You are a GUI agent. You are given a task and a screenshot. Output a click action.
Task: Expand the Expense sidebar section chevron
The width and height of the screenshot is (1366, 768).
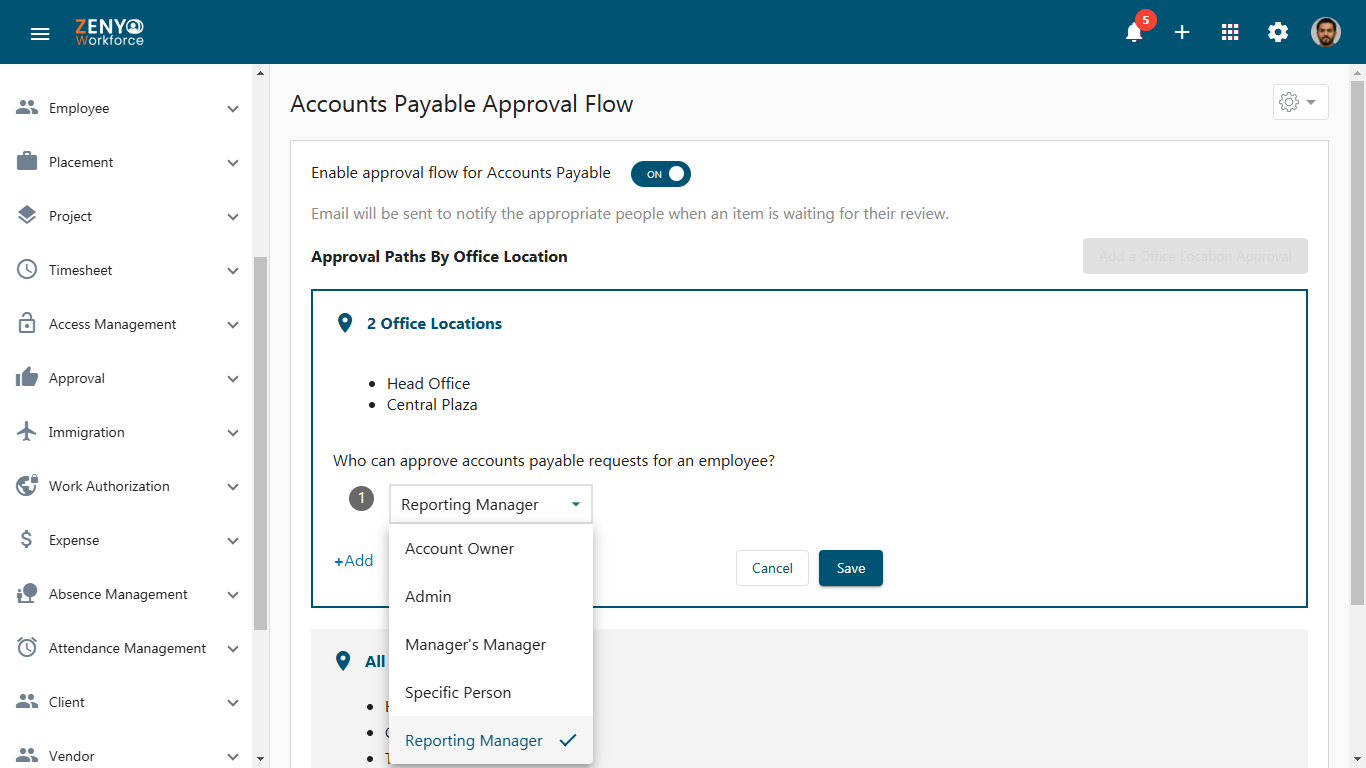coord(233,540)
